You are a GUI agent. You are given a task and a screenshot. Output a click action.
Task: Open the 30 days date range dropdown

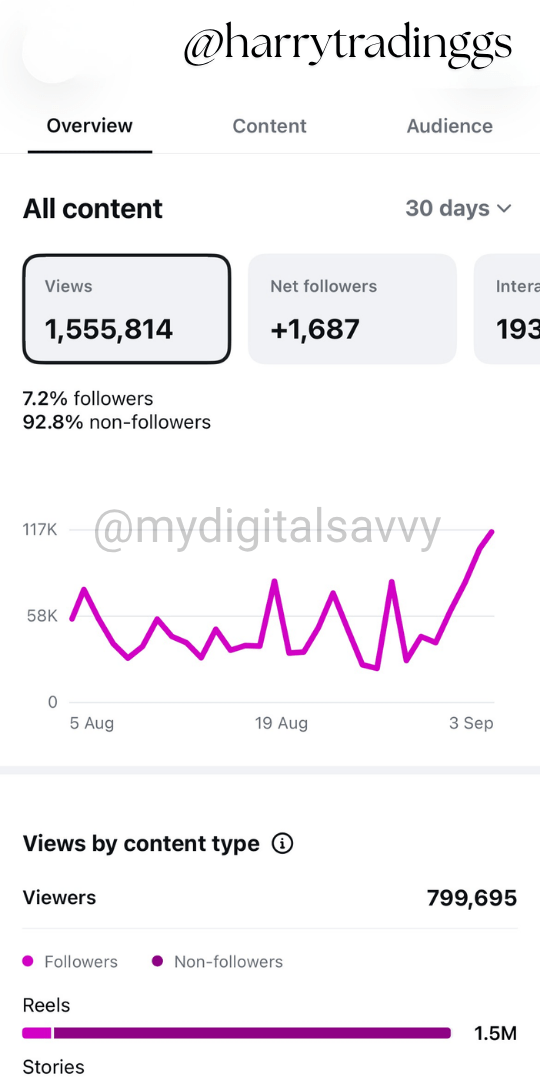pyautogui.click(x=459, y=209)
